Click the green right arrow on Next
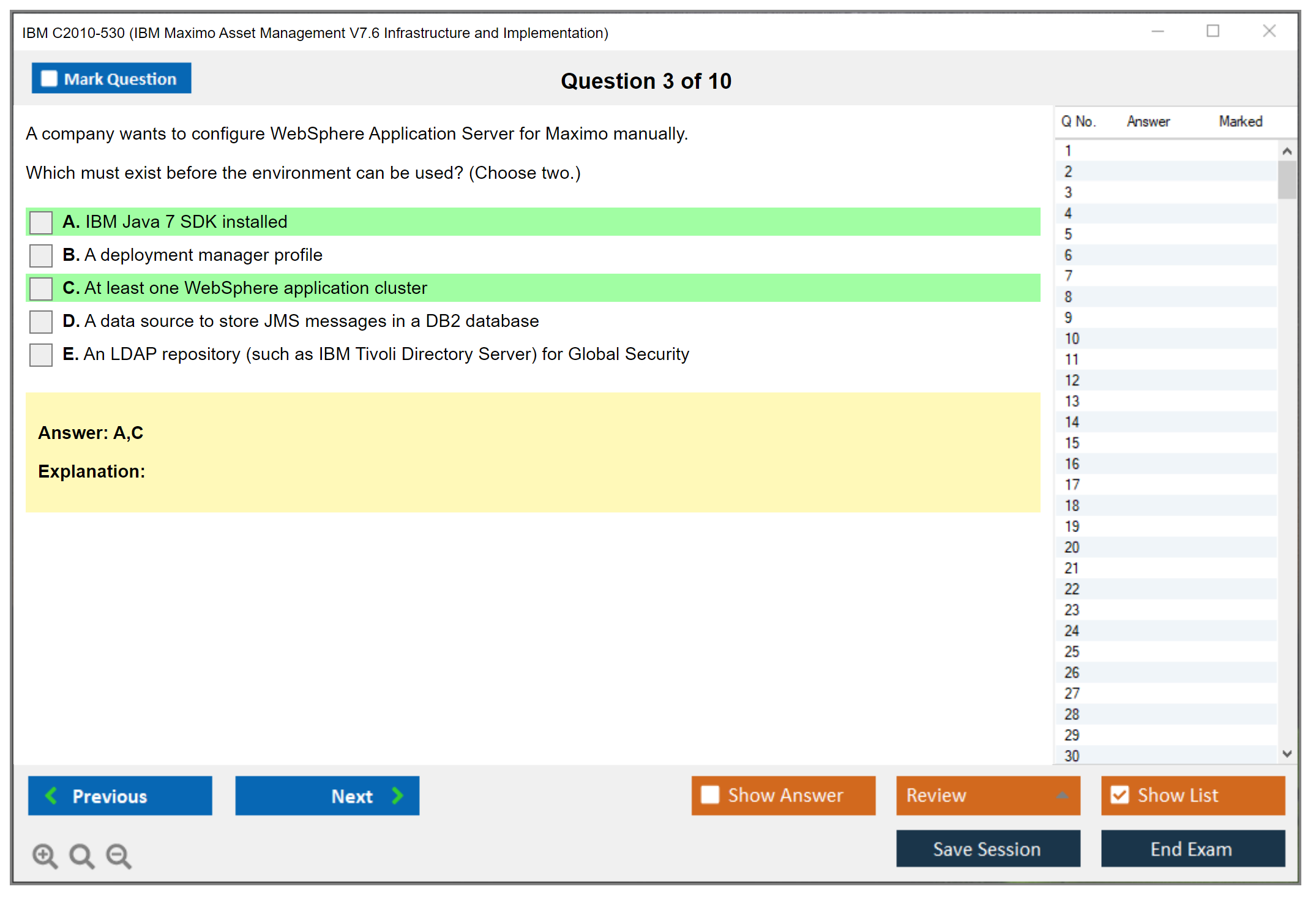The image size is (1316, 900). (397, 795)
